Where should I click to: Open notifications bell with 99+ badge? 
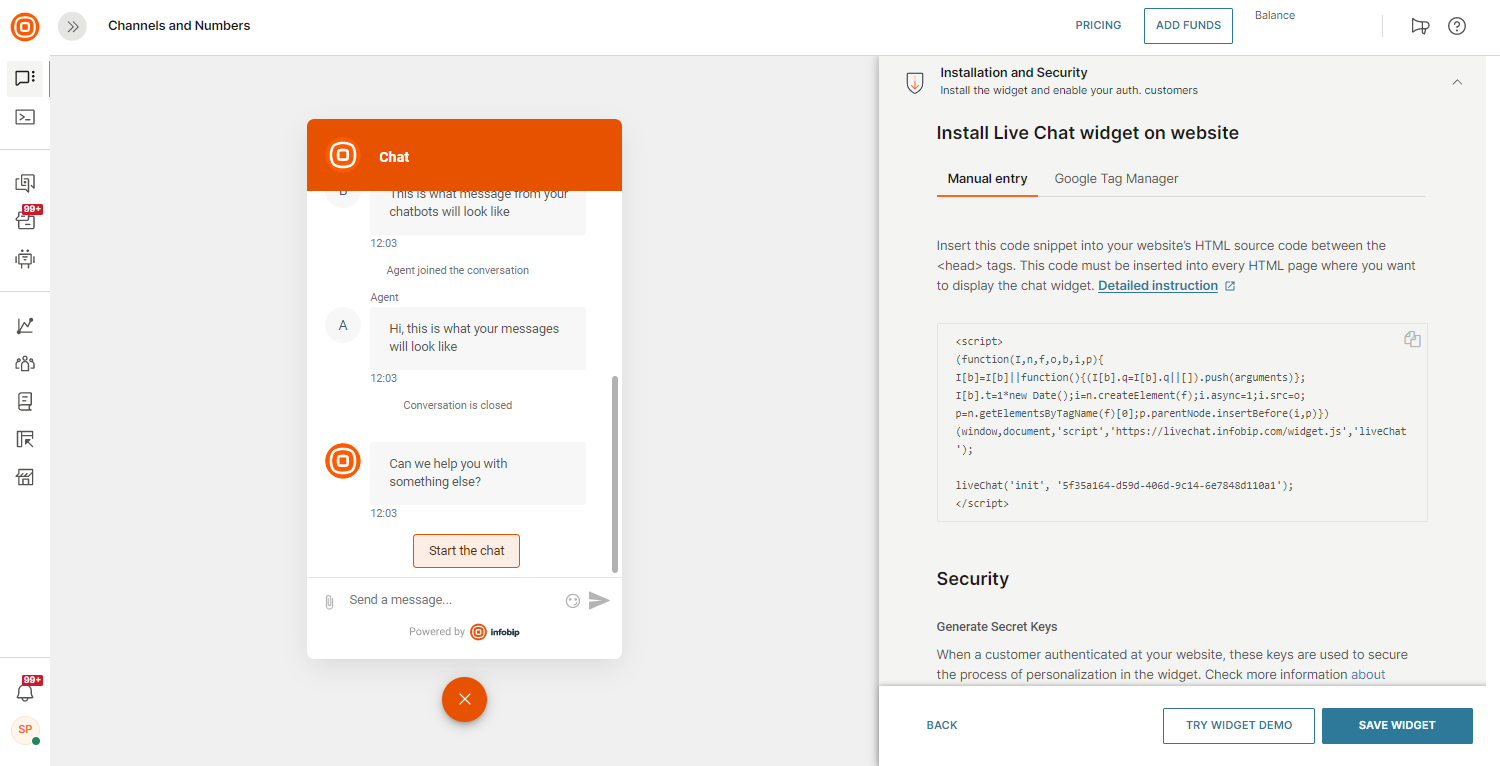(x=25, y=691)
